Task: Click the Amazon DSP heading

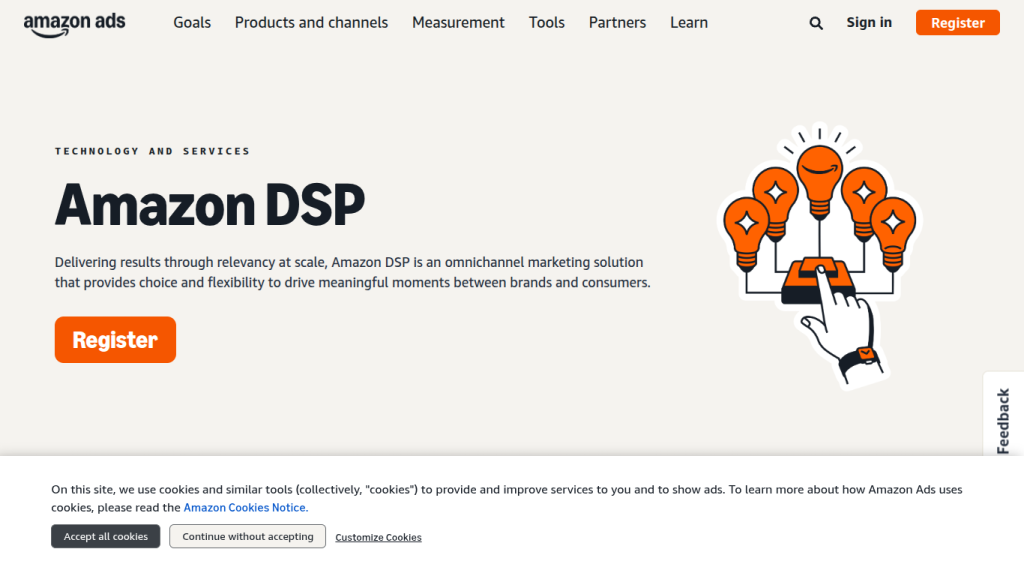Action: tap(210, 205)
